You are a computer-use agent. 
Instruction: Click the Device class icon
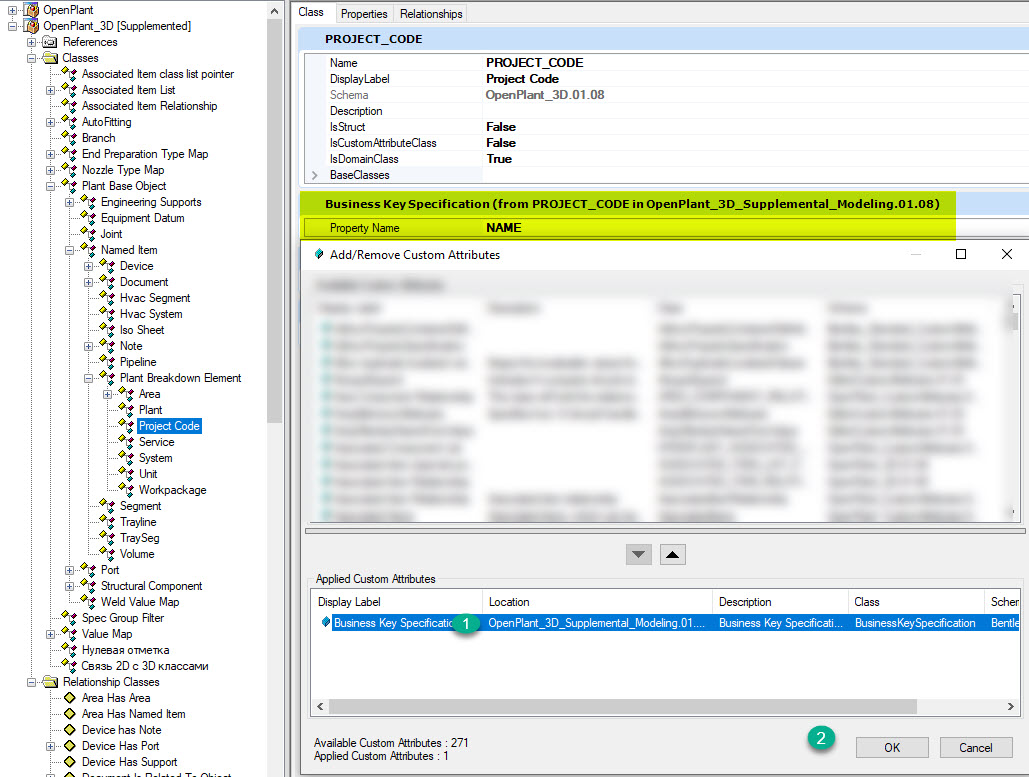(x=107, y=266)
